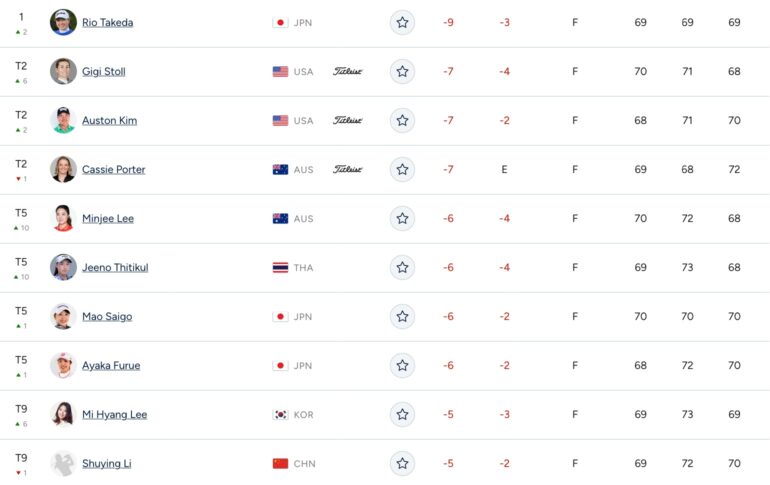This screenshot has height=485, width=770.
Task: Click the Titleist logo next to Auston Kim
Action: 348,120
